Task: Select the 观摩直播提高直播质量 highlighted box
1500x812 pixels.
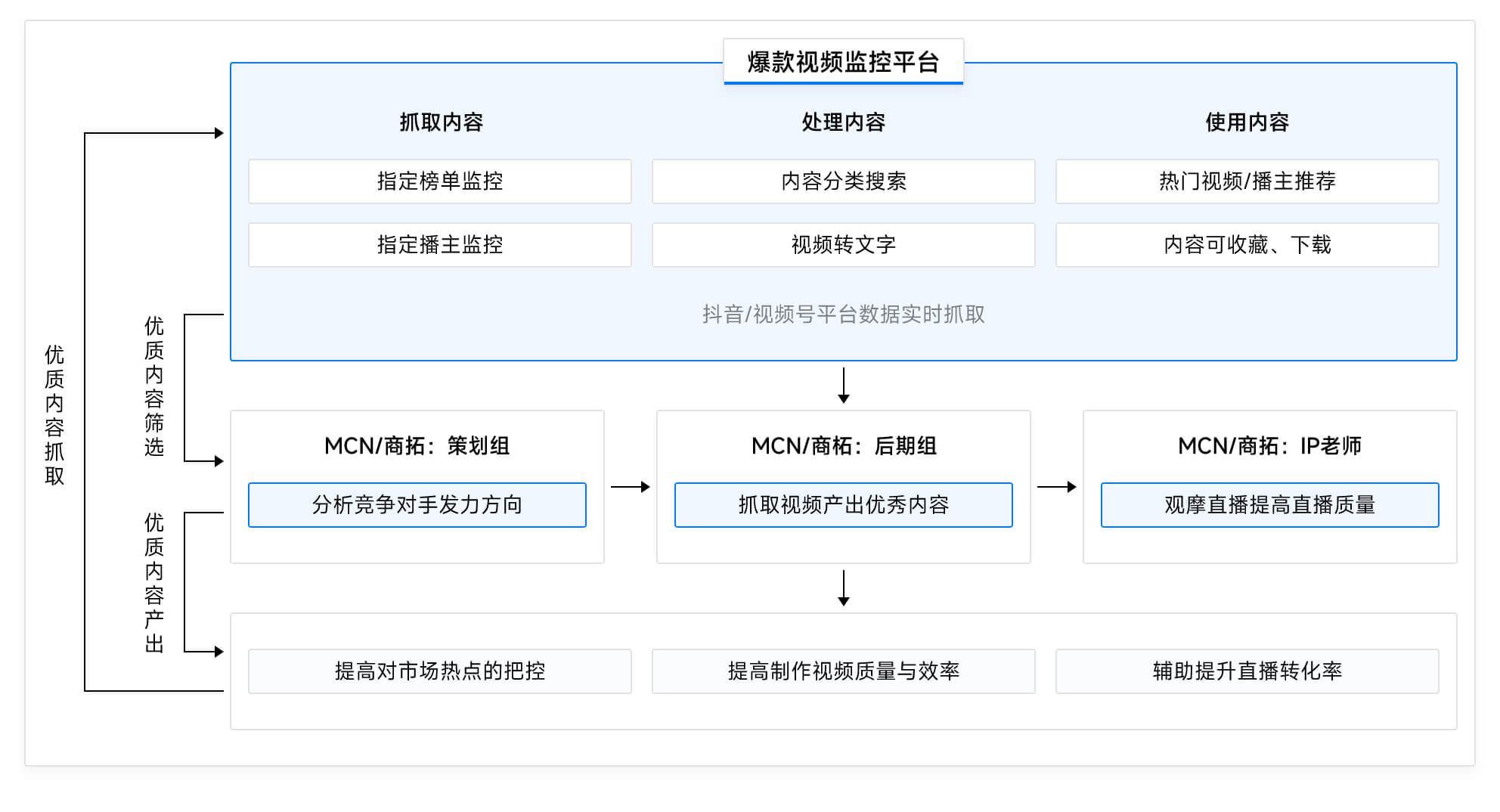Action: pyautogui.click(x=1269, y=505)
